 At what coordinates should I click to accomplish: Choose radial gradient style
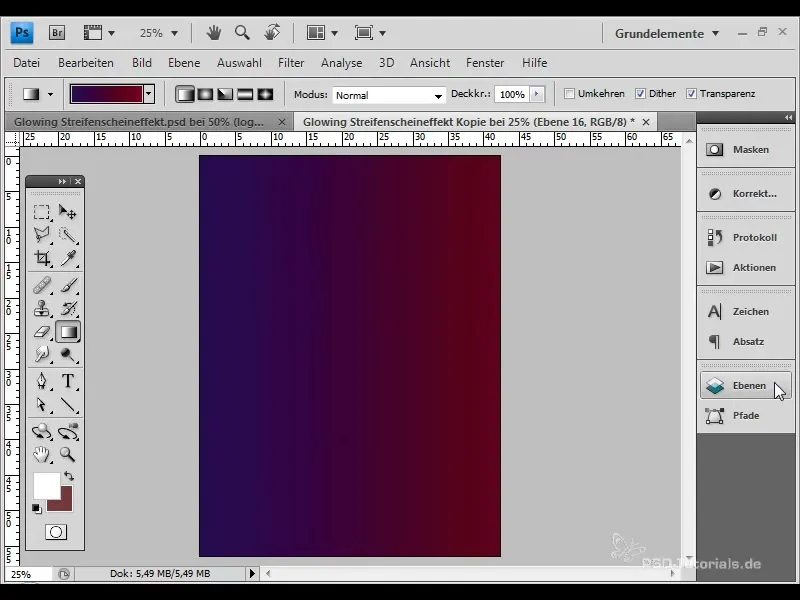[205, 94]
